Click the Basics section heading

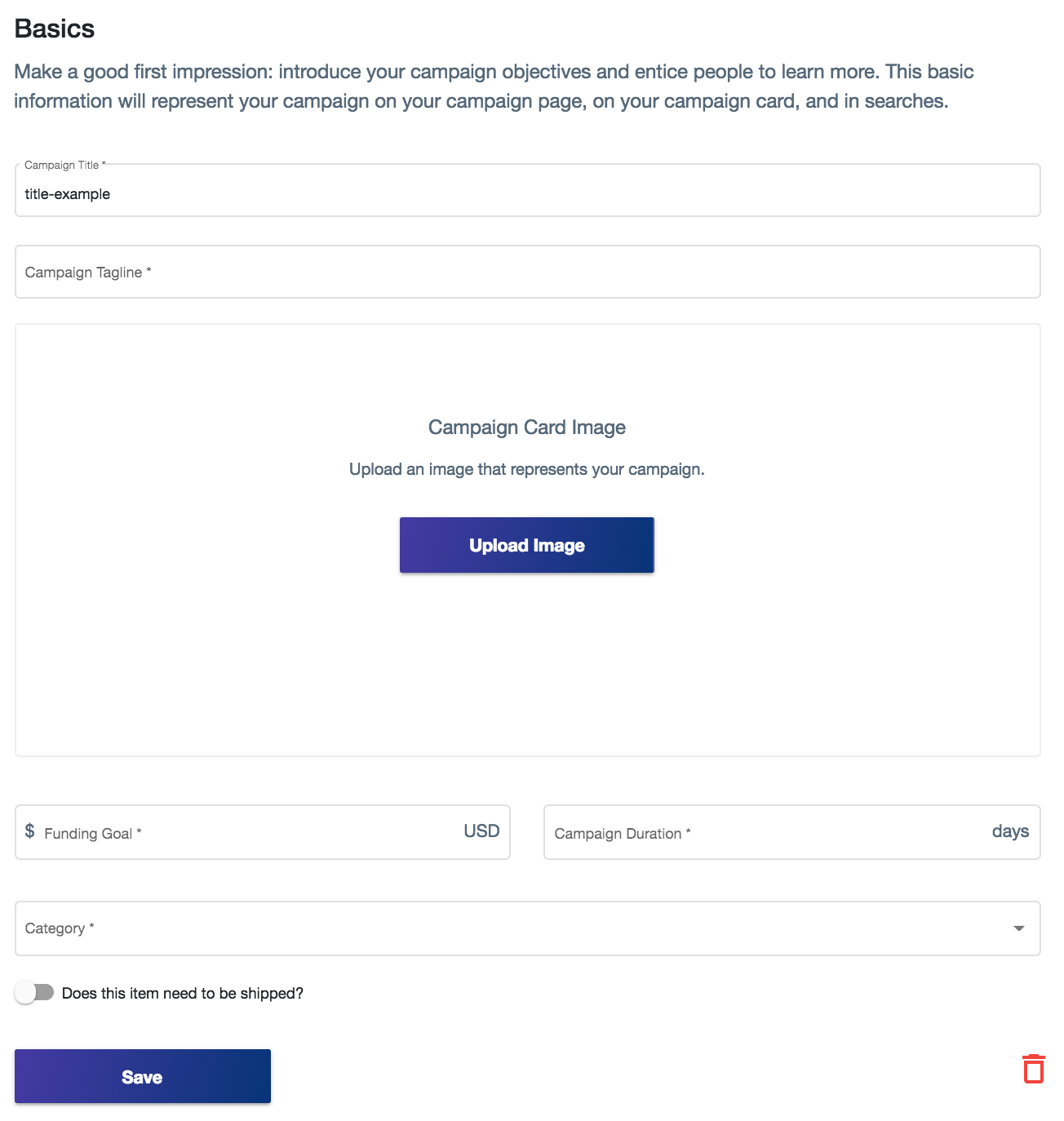coord(55,29)
